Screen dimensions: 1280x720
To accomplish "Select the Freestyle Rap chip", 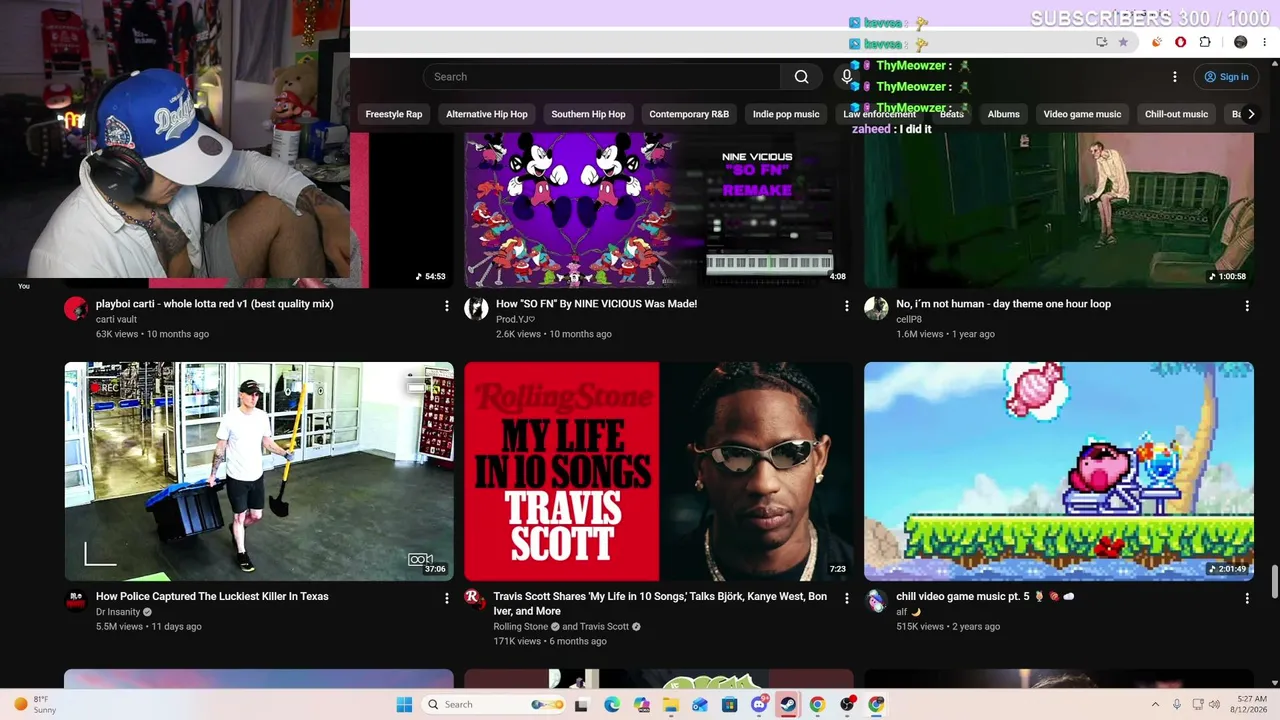I will pyautogui.click(x=394, y=114).
